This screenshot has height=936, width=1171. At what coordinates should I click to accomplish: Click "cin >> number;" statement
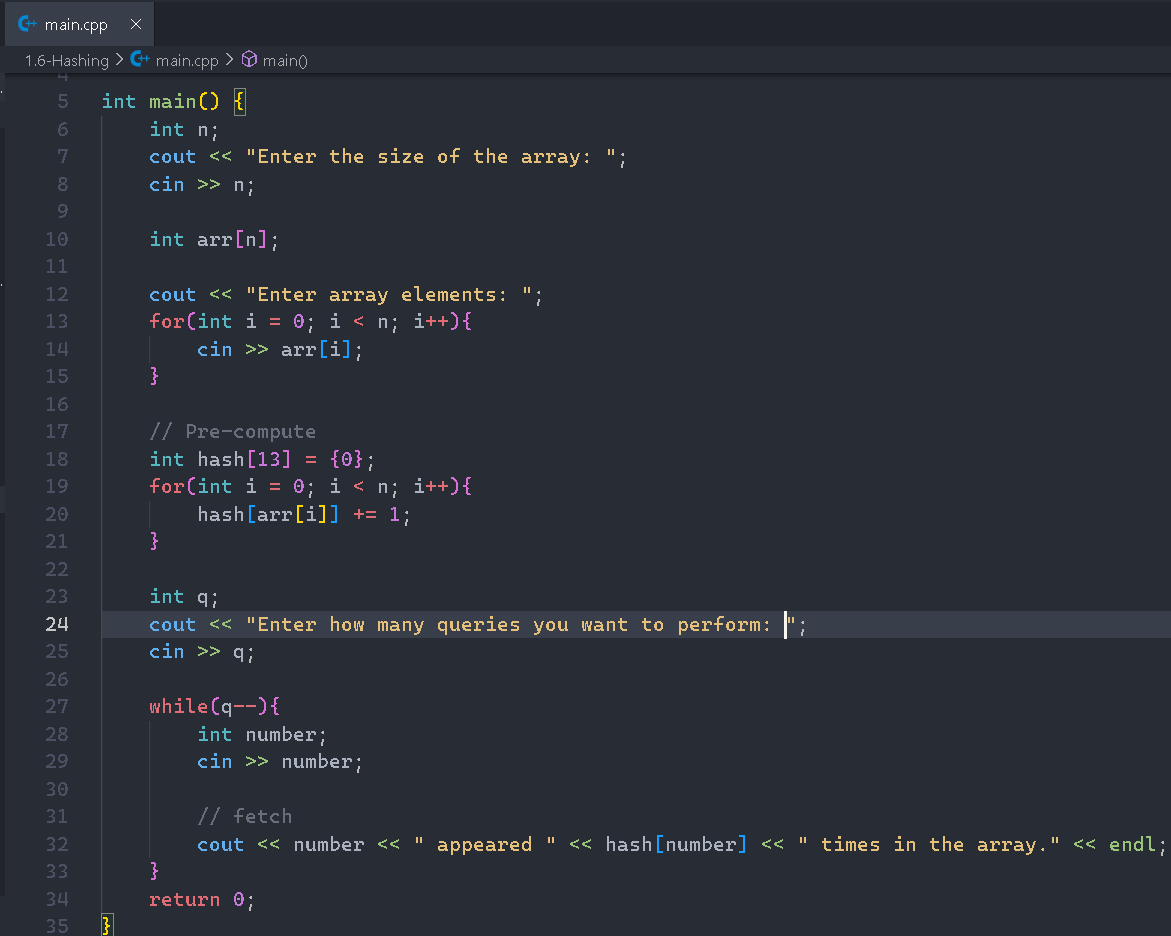click(280, 762)
